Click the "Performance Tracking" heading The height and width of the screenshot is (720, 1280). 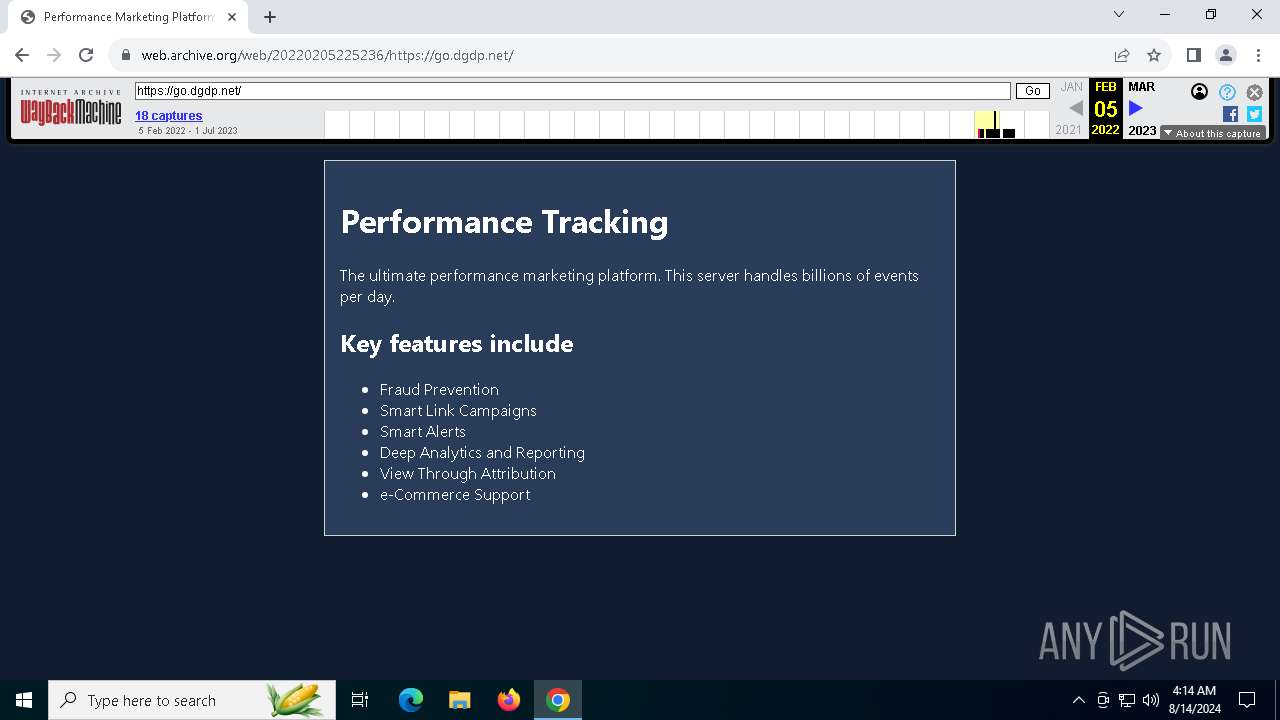504,222
